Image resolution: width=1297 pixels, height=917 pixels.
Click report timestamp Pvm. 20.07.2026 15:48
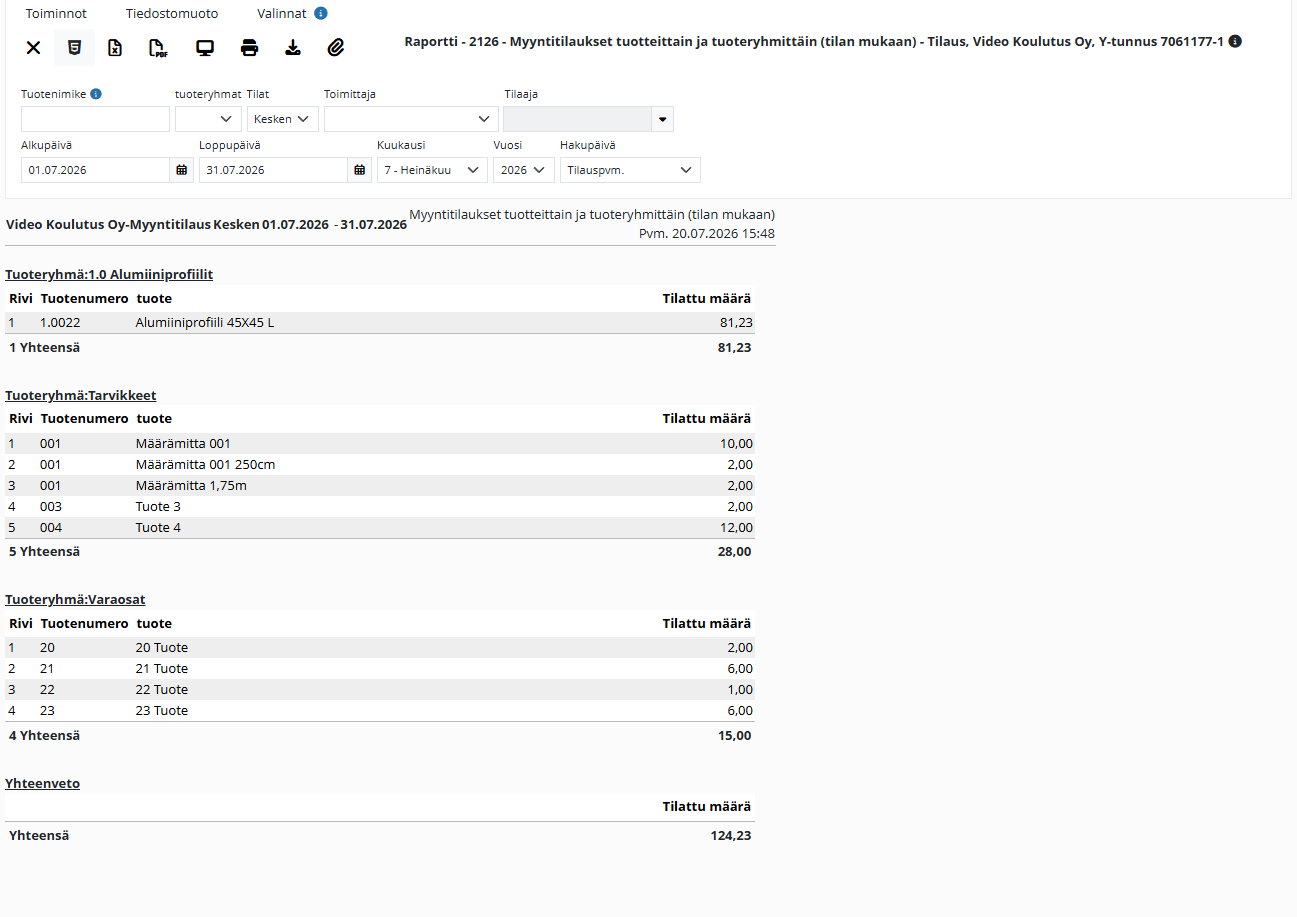point(707,233)
